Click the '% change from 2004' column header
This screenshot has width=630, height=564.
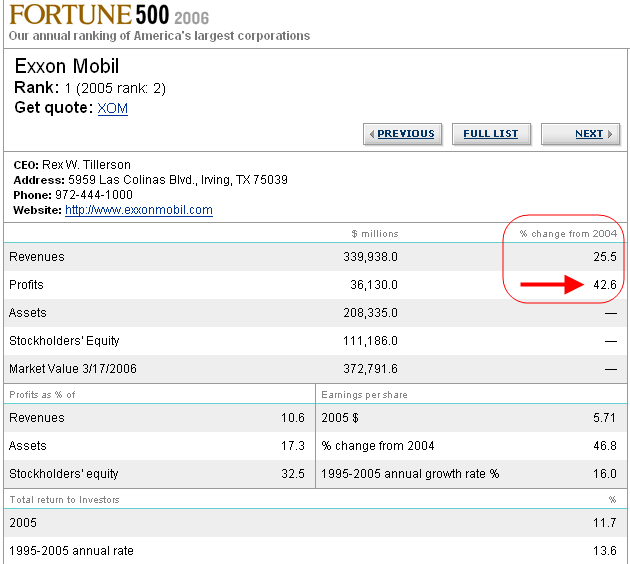[x=569, y=234]
